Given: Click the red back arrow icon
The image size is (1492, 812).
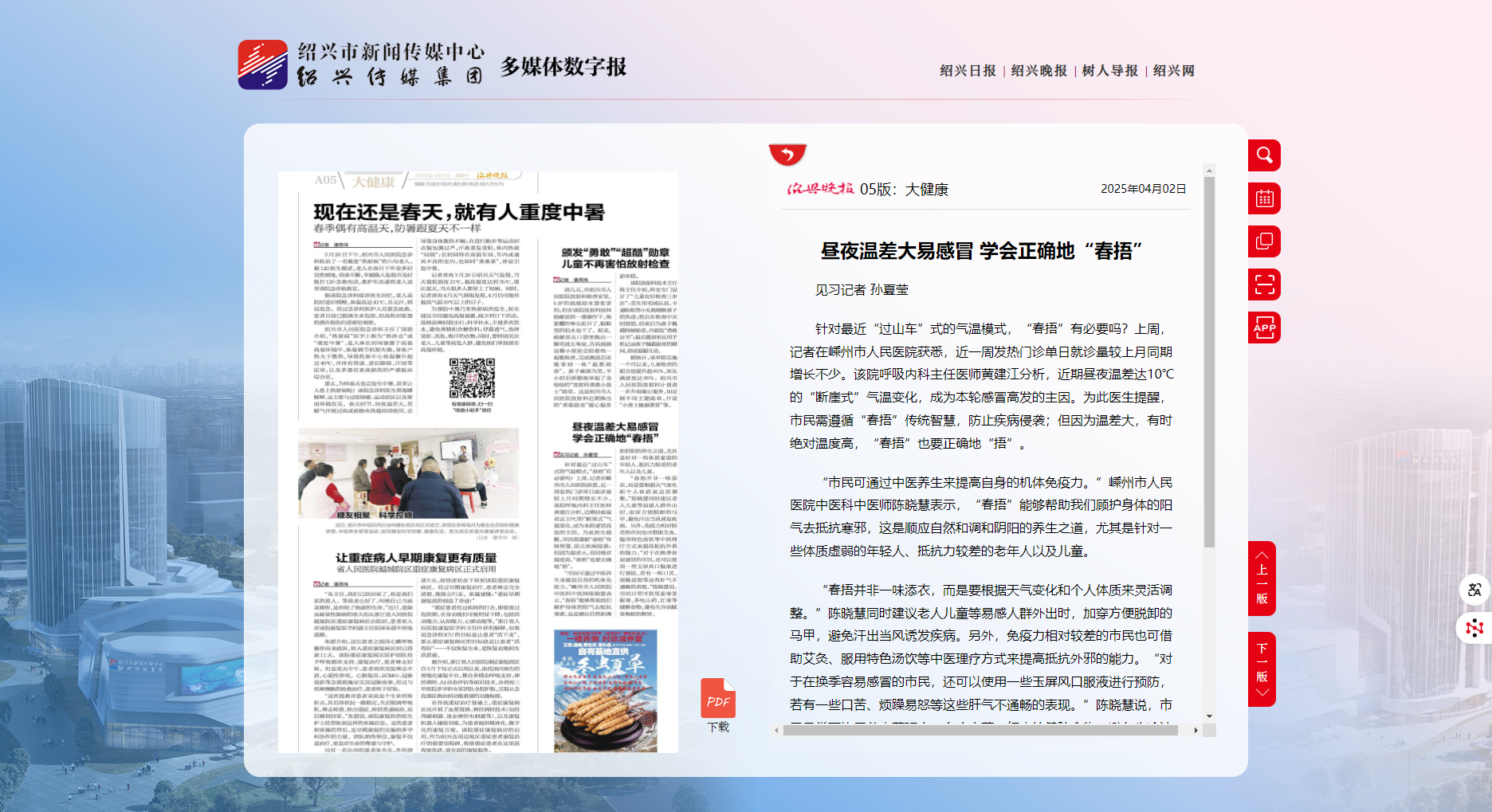Looking at the screenshot, I should (787, 154).
